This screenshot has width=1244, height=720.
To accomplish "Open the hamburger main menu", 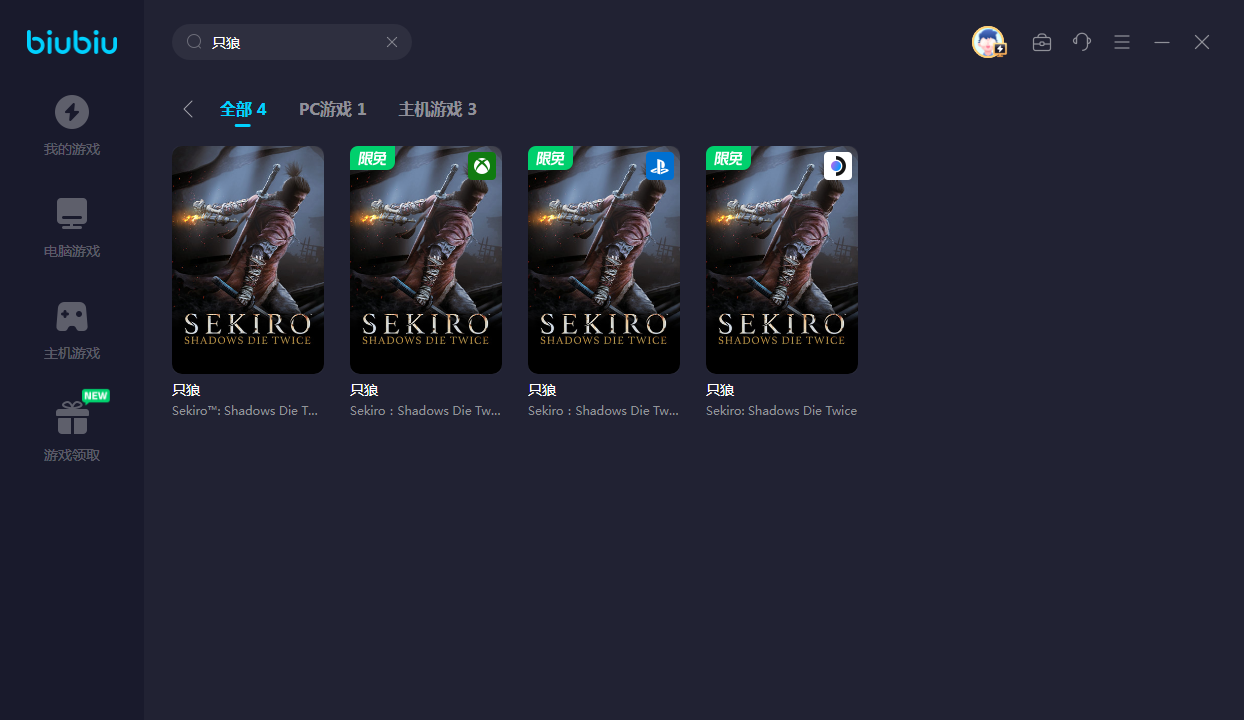I will tap(1122, 42).
